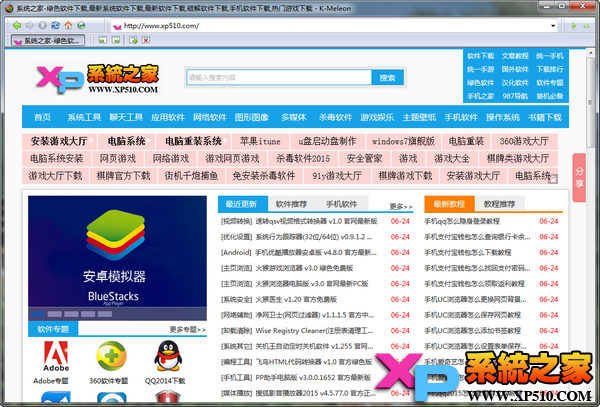Image resolution: width=600 pixels, height=407 pixels.
Task: Click 更多>> beside the 手机软件 tab
Action: coord(401,207)
